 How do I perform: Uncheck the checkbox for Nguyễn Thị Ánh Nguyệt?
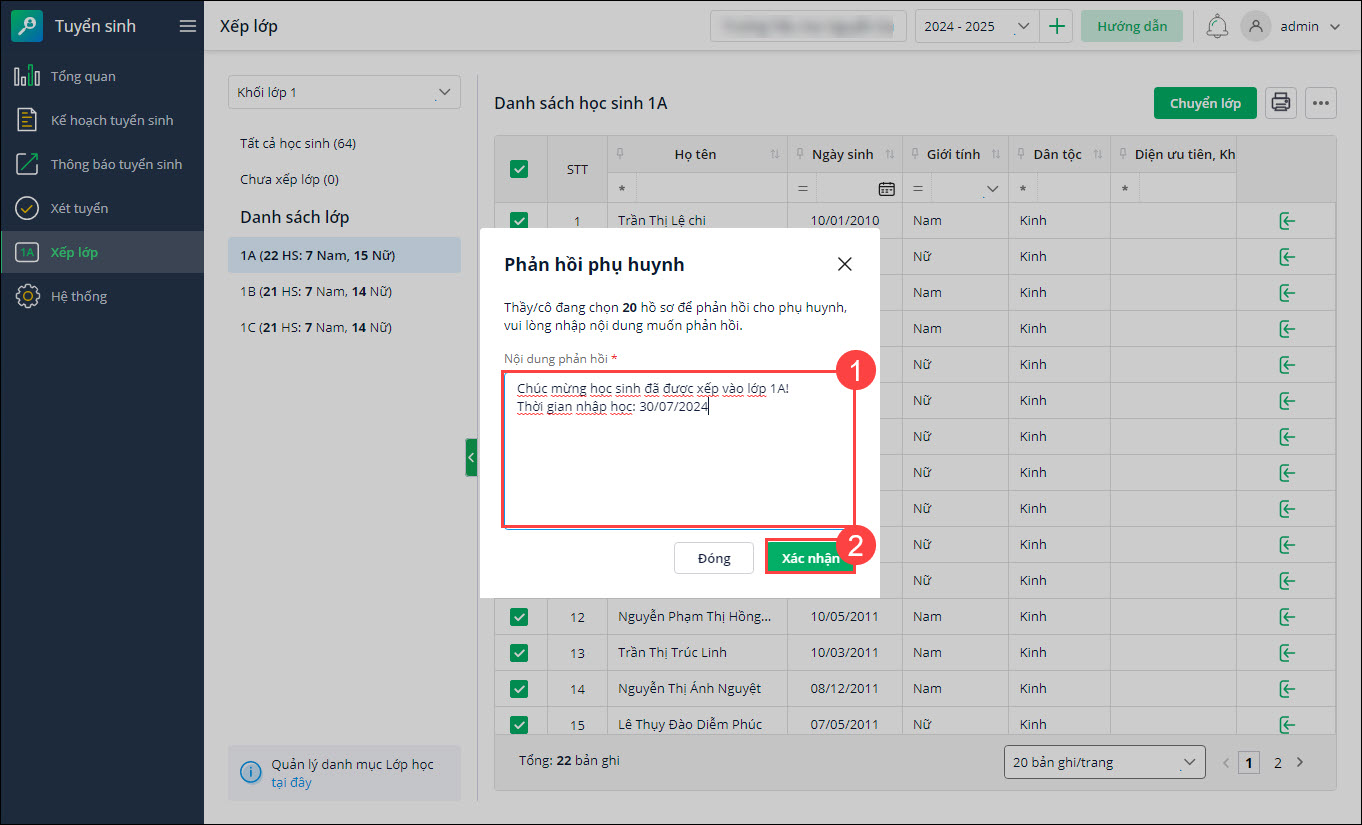(519, 688)
